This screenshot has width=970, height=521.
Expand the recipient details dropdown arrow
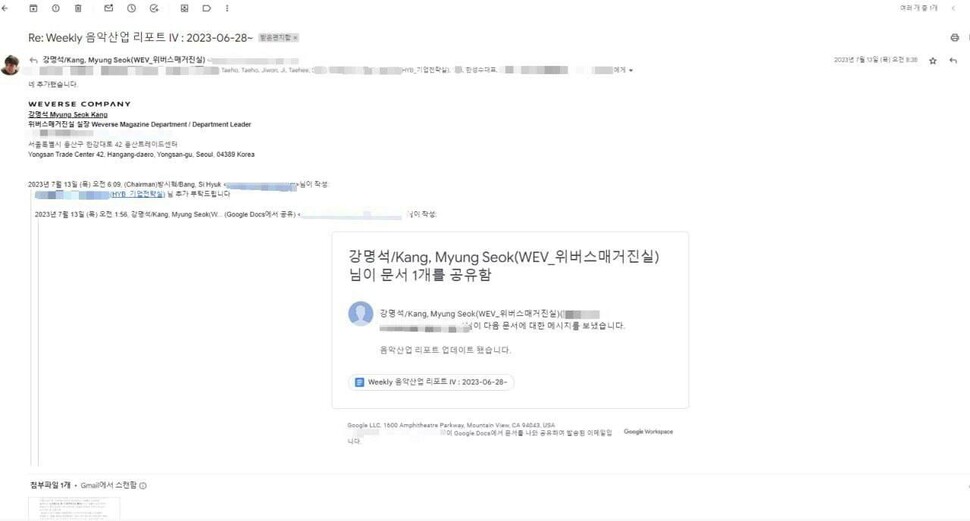[631, 71]
